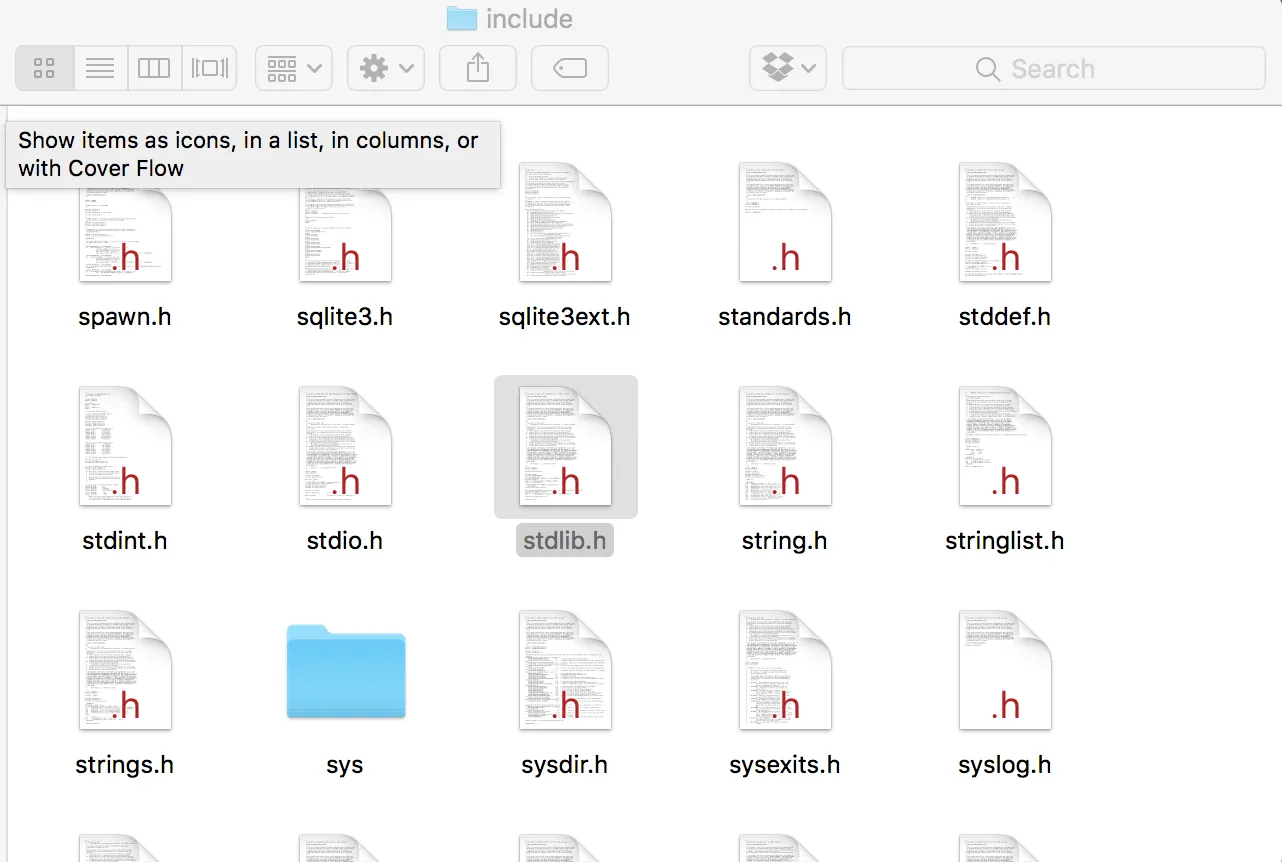Screen dimensions: 1282x862
Task: Click into the Search field
Action: pos(1054,69)
